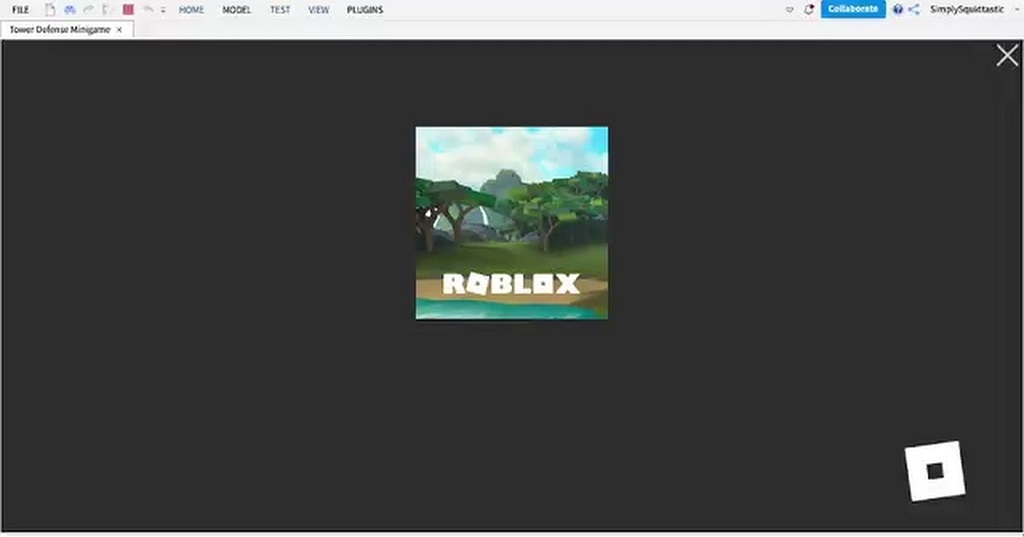Switch to the PLUGINS ribbon tab
This screenshot has width=1024, height=537.
click(365, 10)
